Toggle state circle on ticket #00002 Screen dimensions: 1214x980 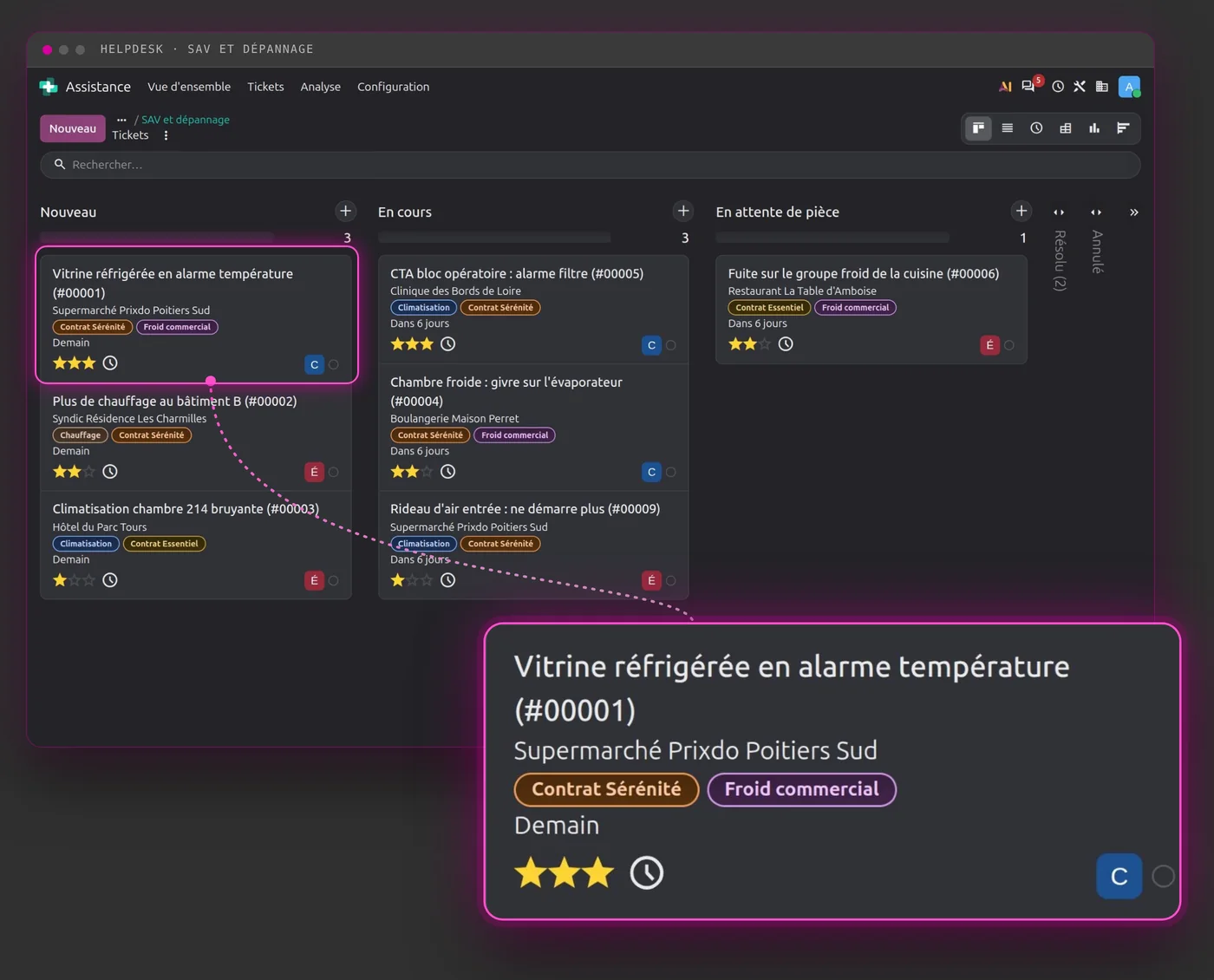[x=334, y=473]
